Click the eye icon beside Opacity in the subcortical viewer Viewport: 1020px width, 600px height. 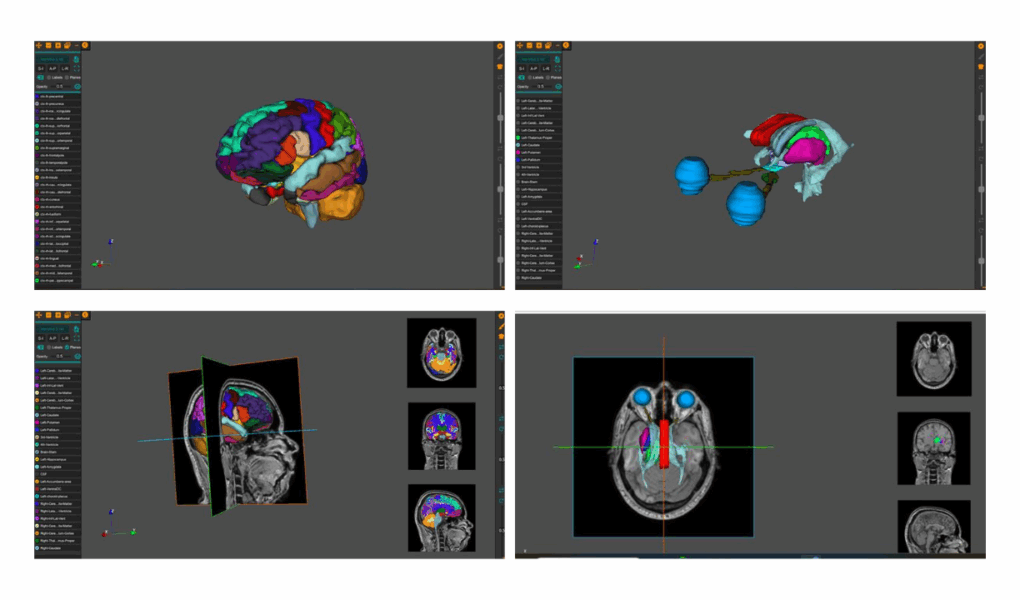(x=558, y=87)
